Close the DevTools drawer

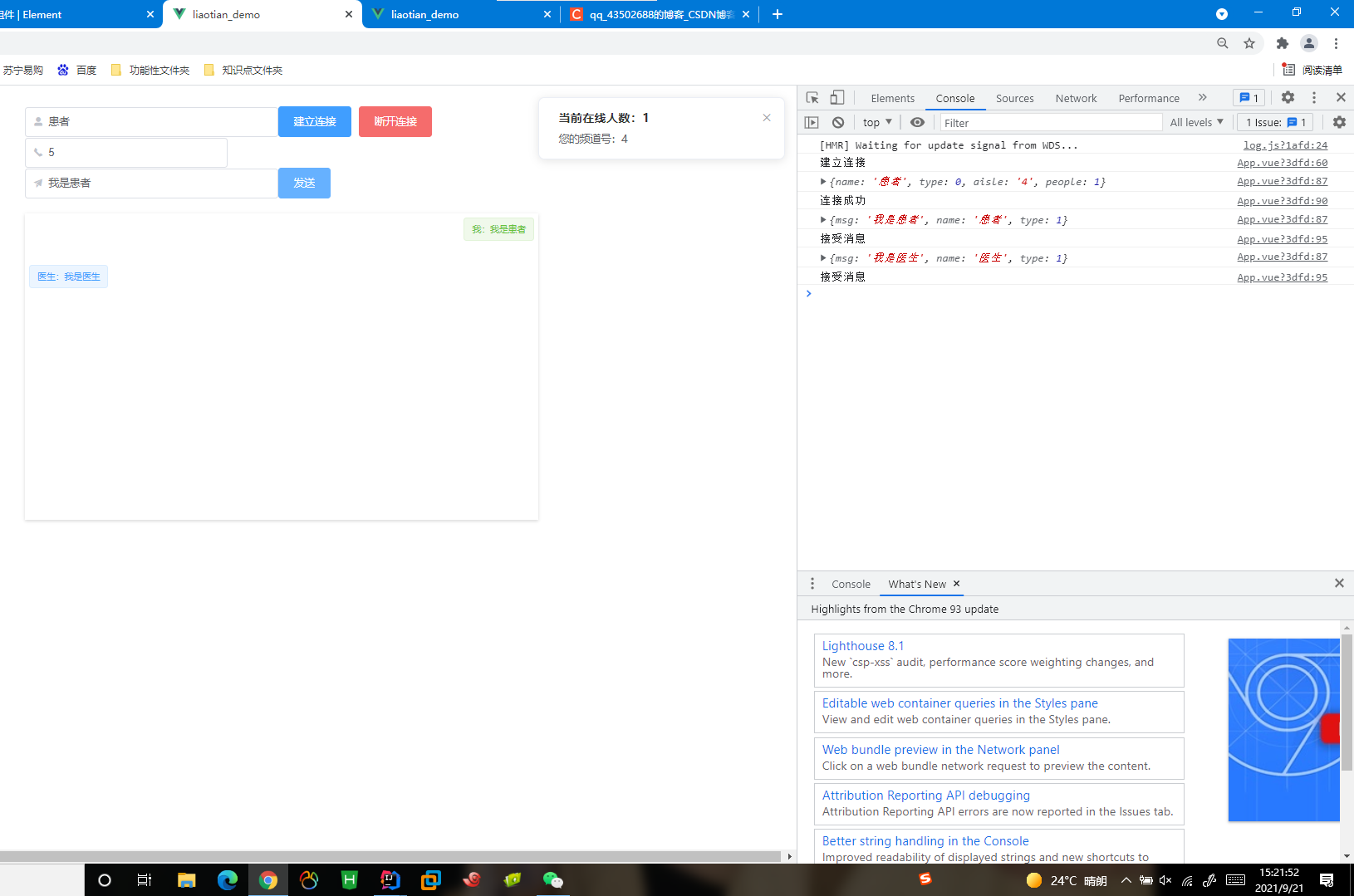coord(1339,583)
